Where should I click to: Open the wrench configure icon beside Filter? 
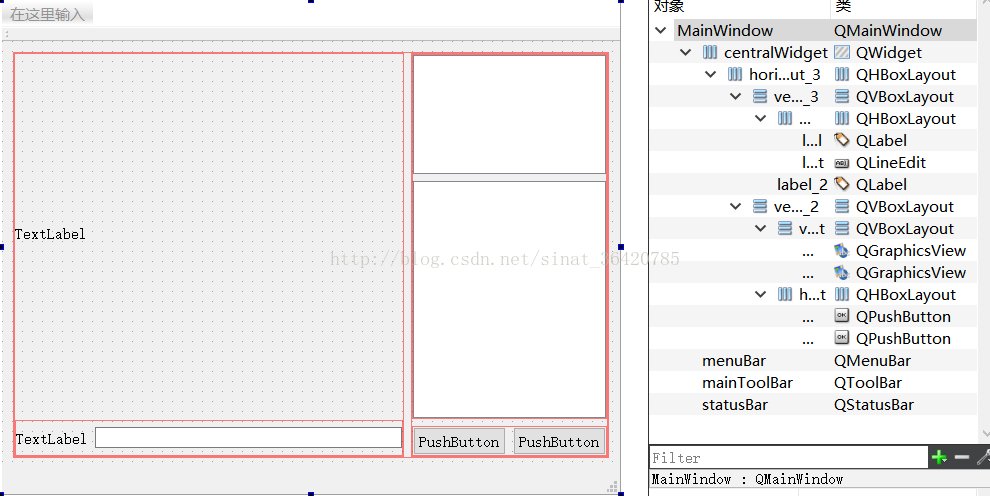[x=983, y=458]
